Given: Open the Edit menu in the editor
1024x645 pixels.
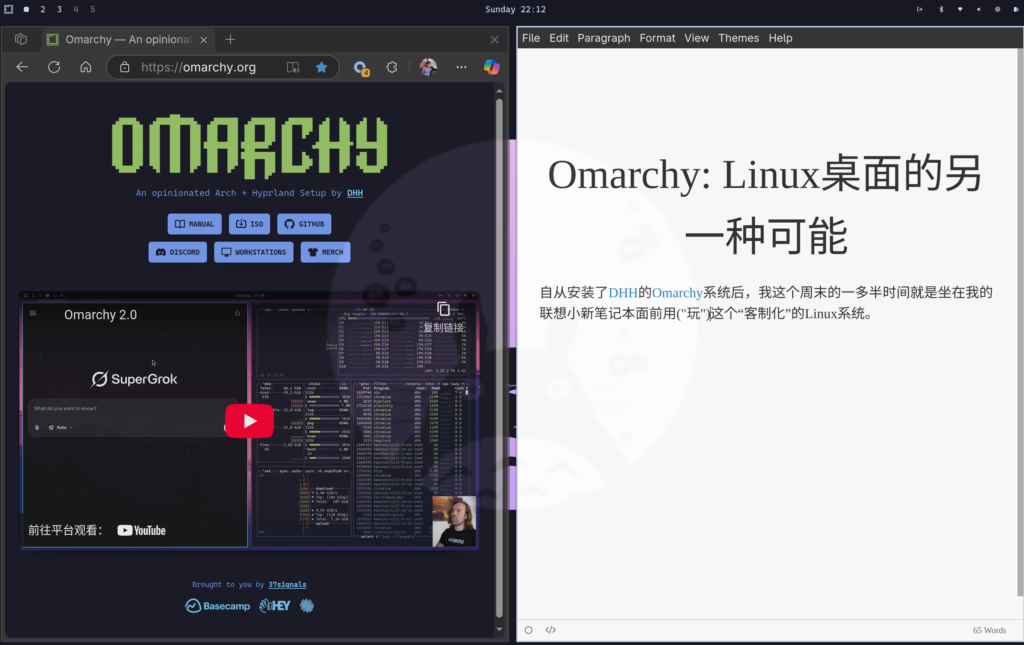Looking at the screenshot, I should 558,38.
